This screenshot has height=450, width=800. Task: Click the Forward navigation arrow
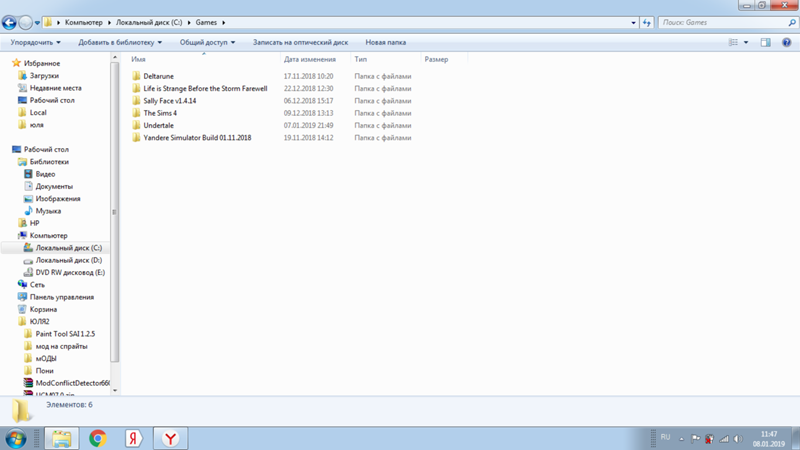pyautogui.click(x=25, y=22)
